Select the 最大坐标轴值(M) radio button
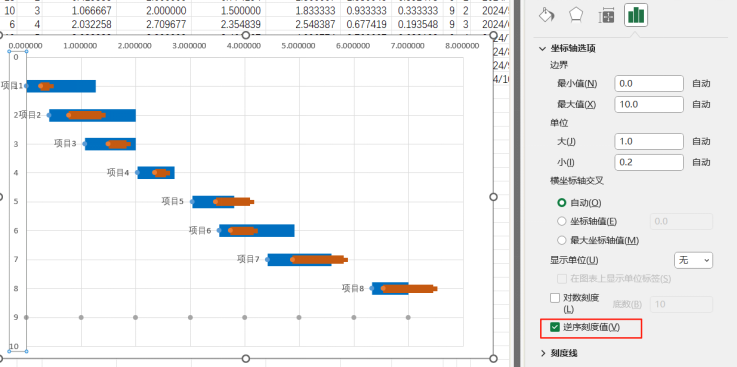The width and height of the screenshot is (737, 367). [562, 240]
